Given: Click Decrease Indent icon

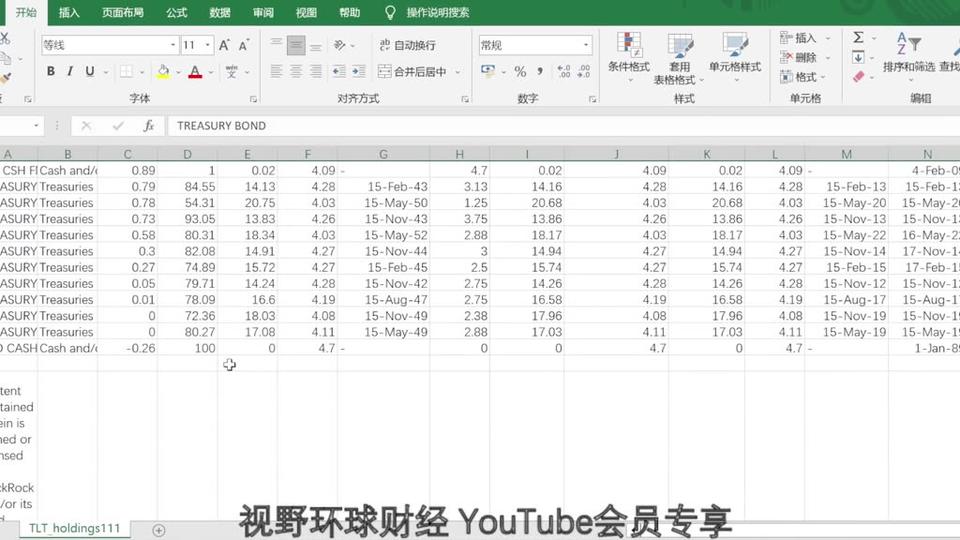Looking at the screenshot, I should 339,72.
